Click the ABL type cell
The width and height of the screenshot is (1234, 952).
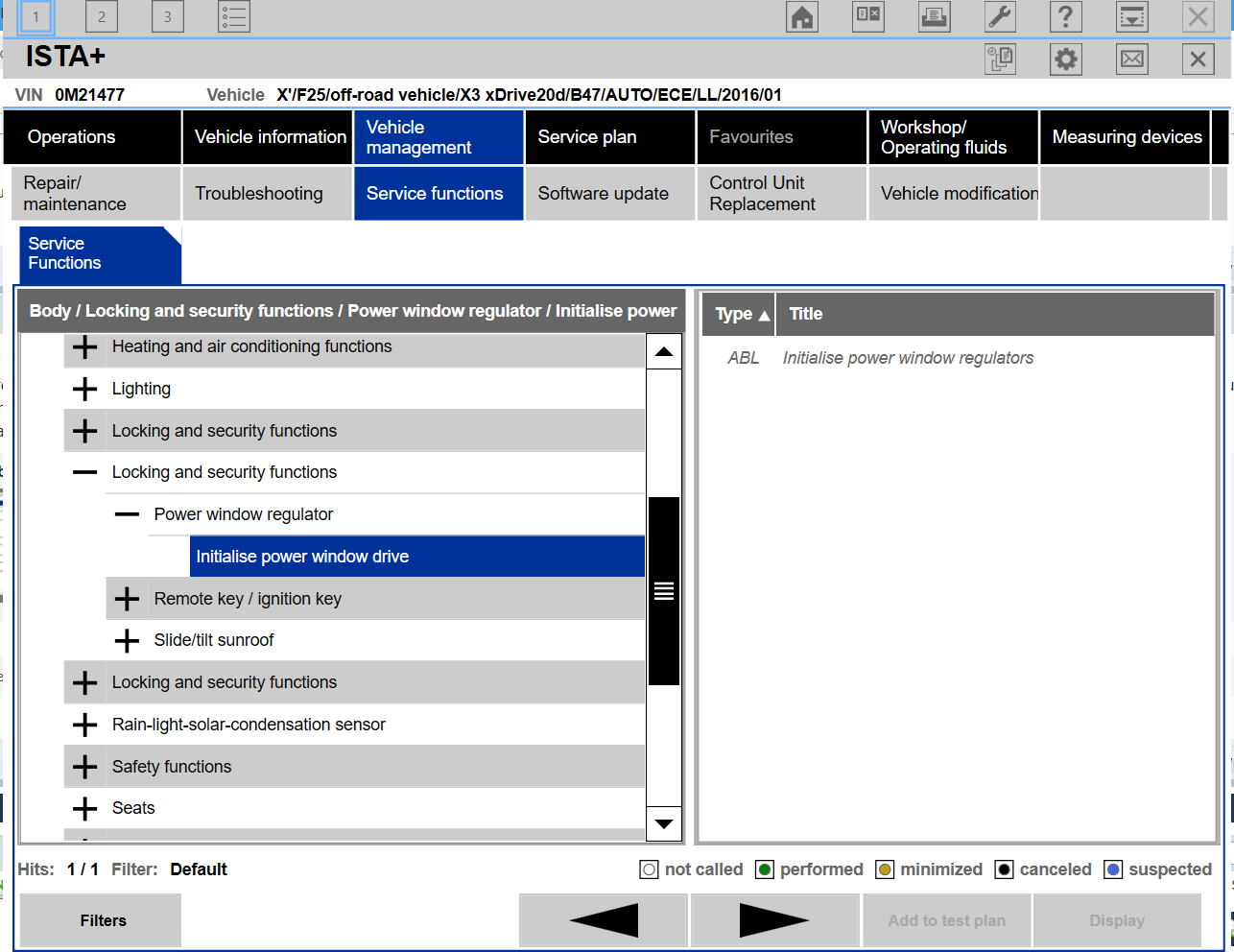pyautogui.click(x=744, y=358)
